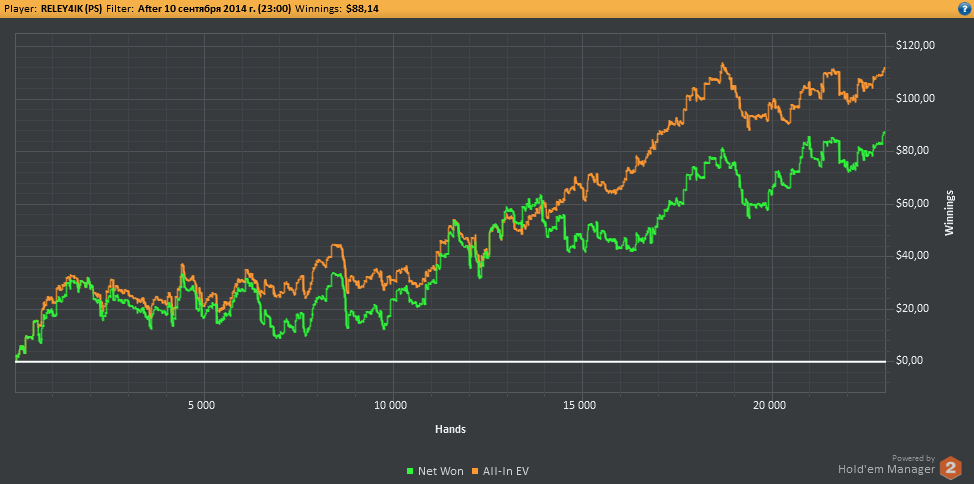
Task: Click the 5 000 hands axis label
Action: tap(203, 406)
